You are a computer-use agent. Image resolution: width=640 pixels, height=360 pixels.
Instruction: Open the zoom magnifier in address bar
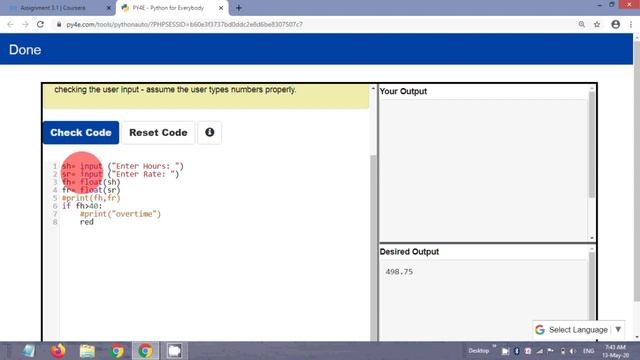582,24
